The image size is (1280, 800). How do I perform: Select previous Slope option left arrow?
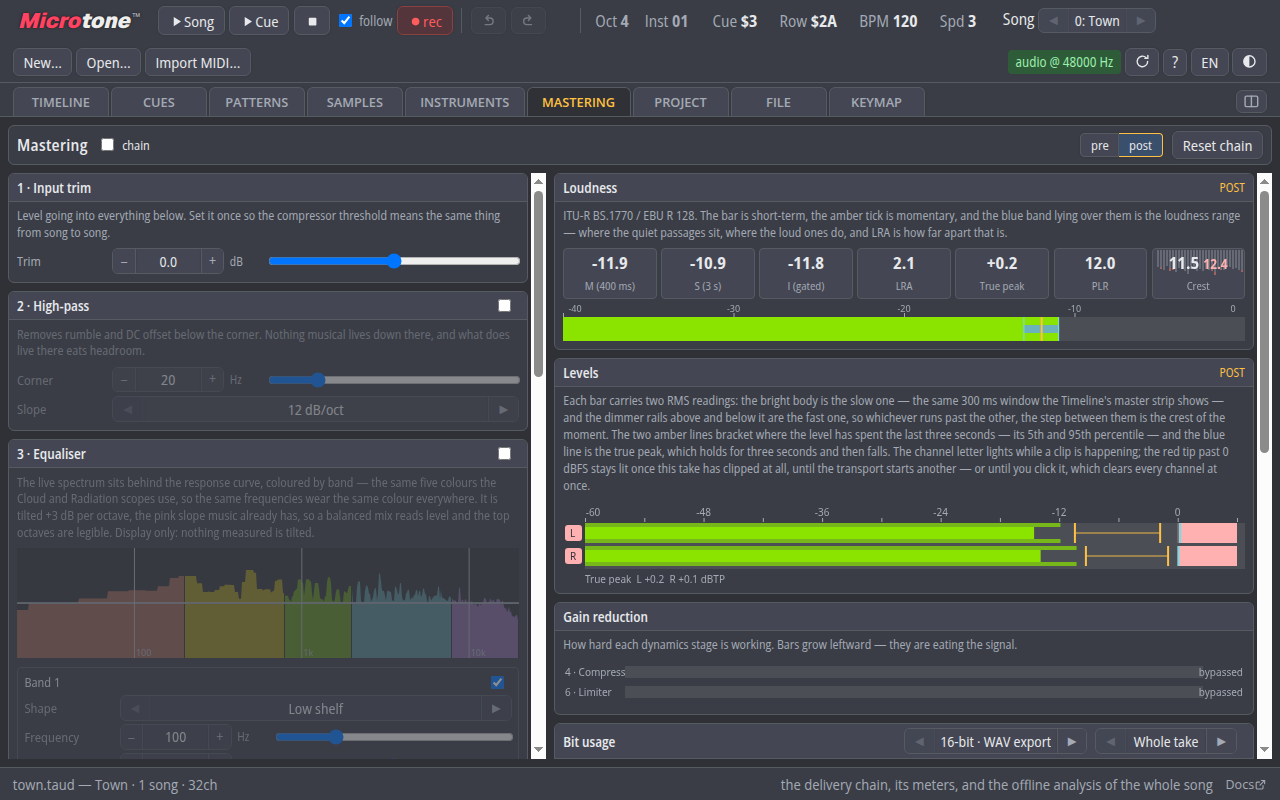127,409
